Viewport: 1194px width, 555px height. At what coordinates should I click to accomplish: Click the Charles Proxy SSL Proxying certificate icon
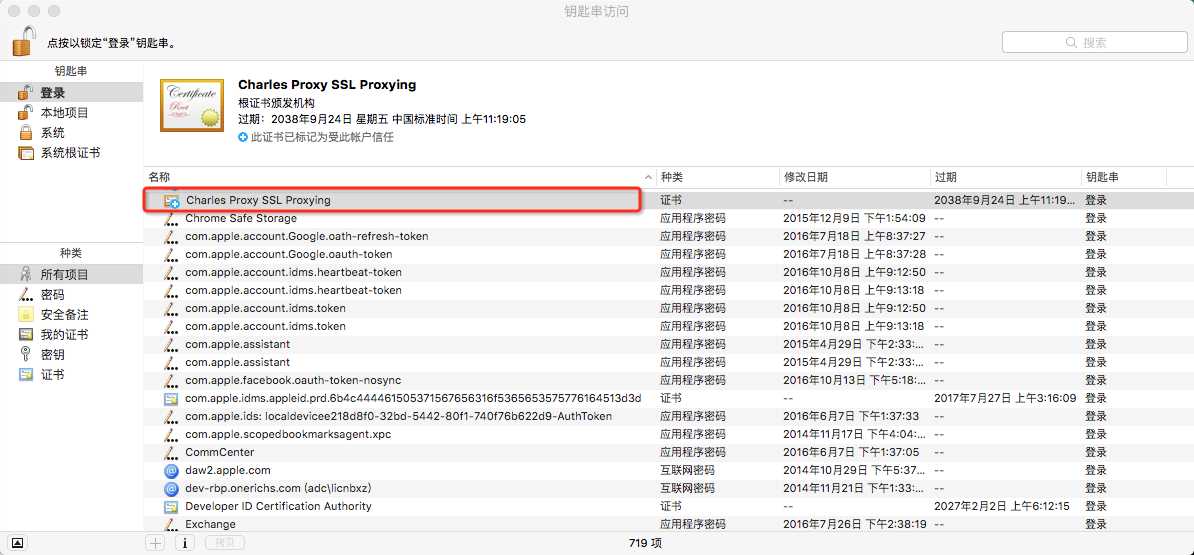(x=172, y=201)
